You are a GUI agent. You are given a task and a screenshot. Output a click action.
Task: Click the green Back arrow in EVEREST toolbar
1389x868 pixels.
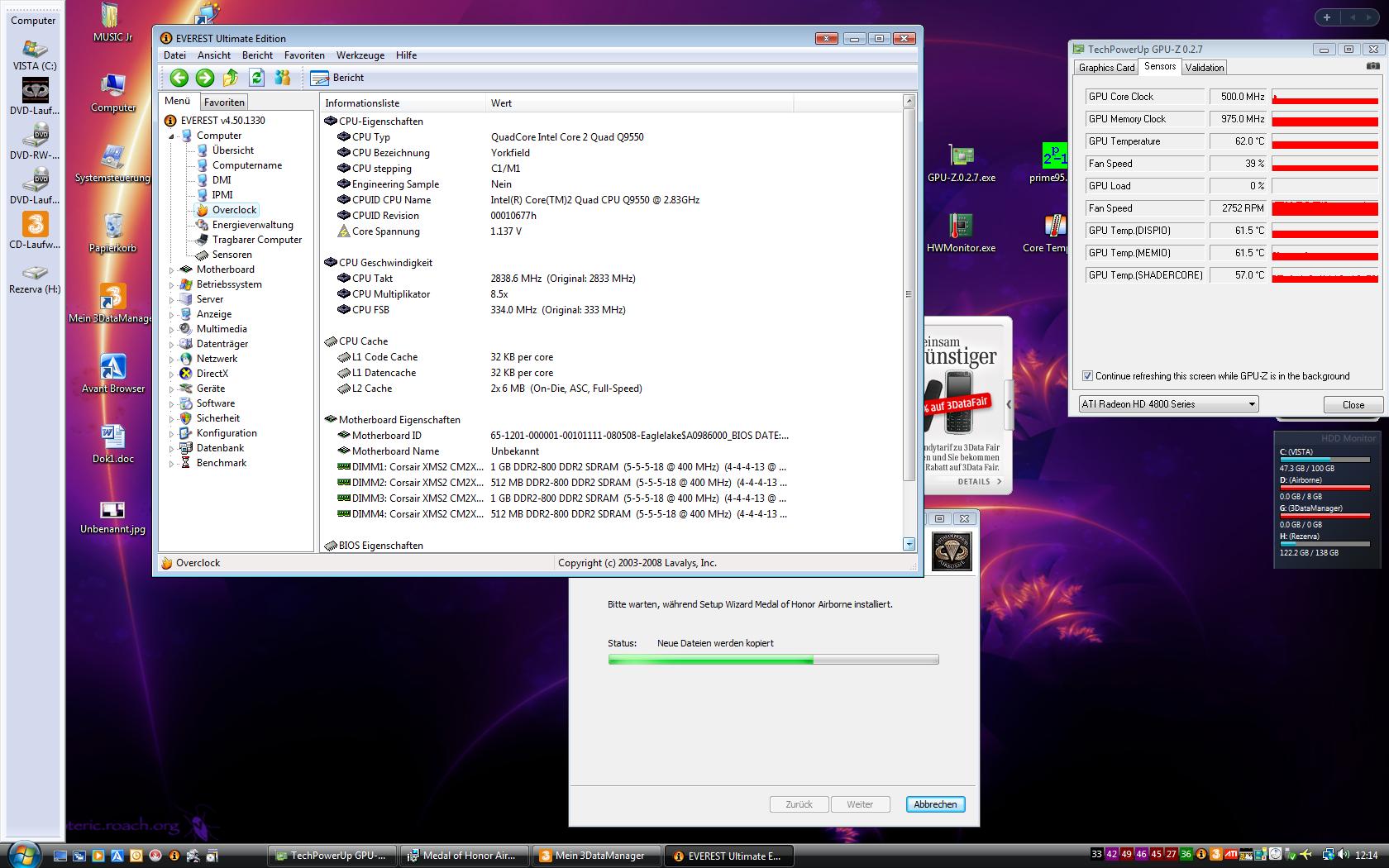pos(179,78)
